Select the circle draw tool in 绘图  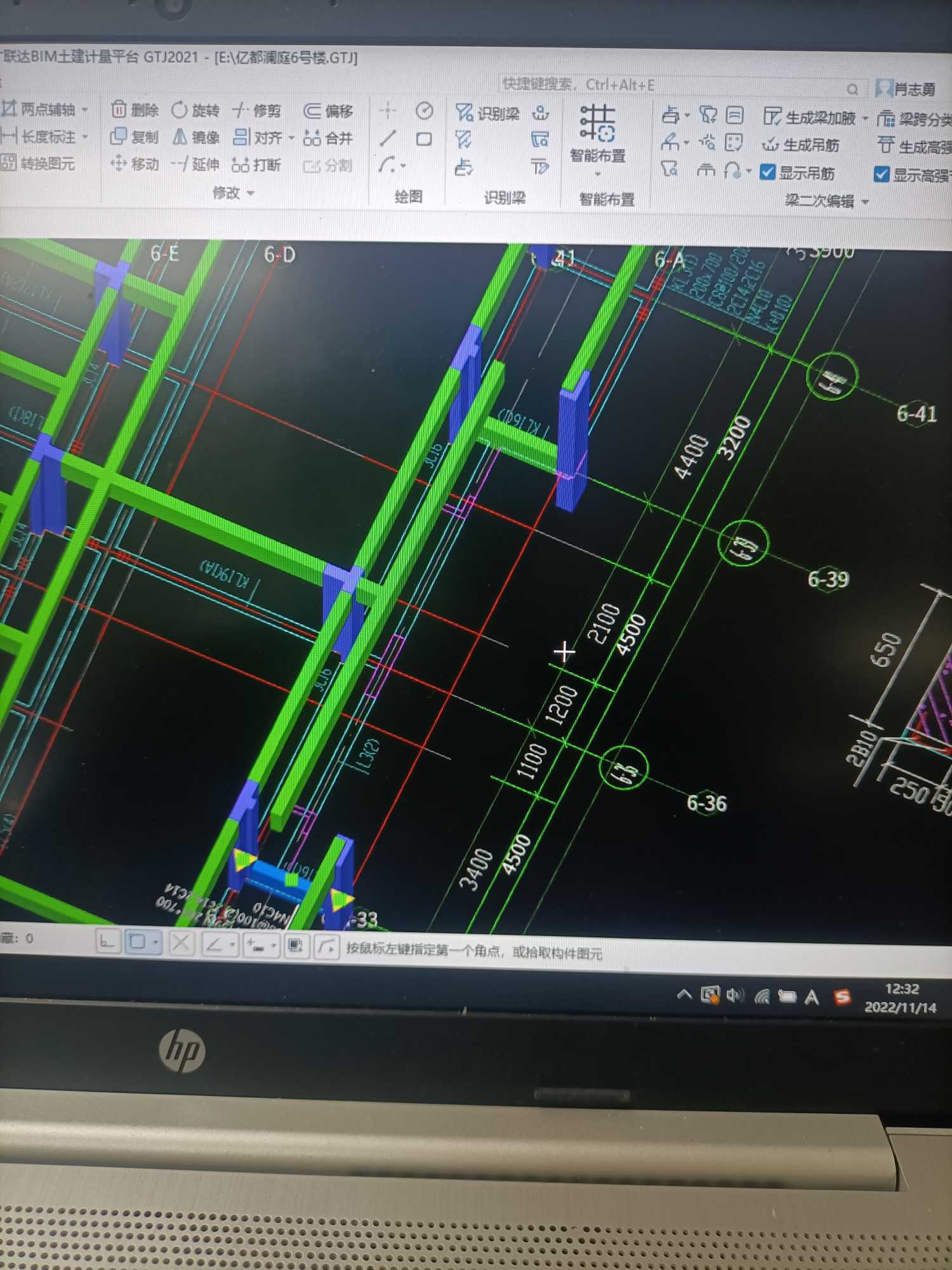point(424,111)
